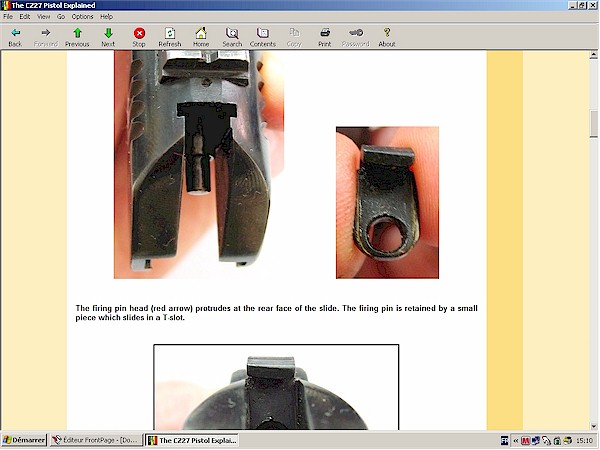
Task: Click the vertical scrollbar thumb
Action: click(593, 123)
